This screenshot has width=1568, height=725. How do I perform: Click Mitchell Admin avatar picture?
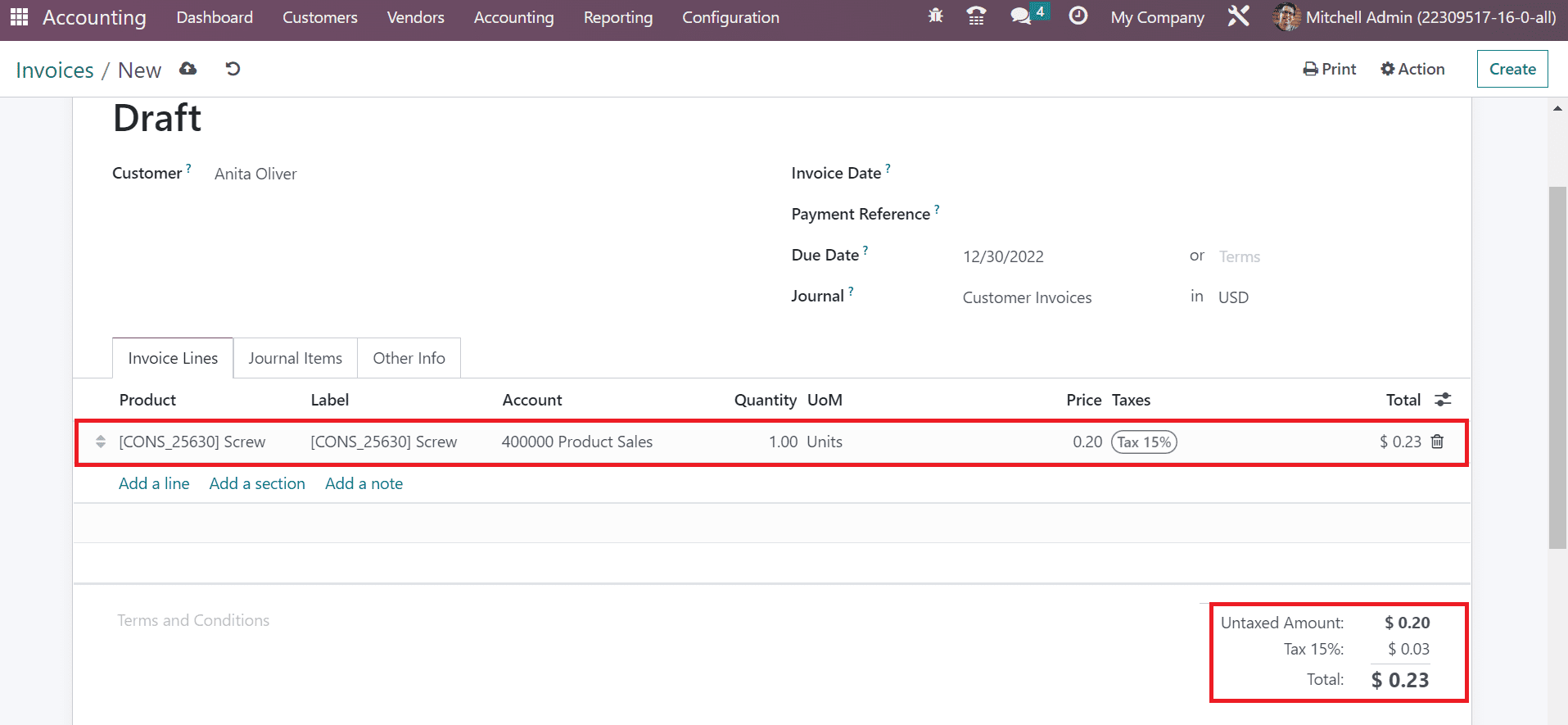tap(1286, 17)
